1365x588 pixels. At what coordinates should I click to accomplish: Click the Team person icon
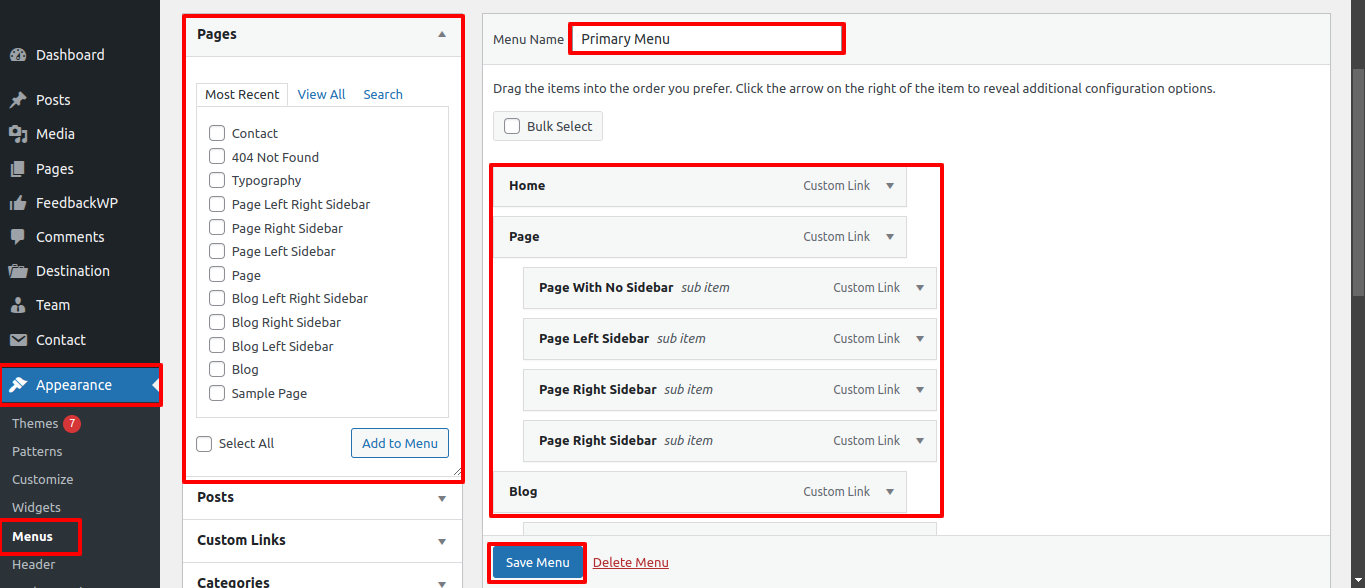(x=17, y=305)
